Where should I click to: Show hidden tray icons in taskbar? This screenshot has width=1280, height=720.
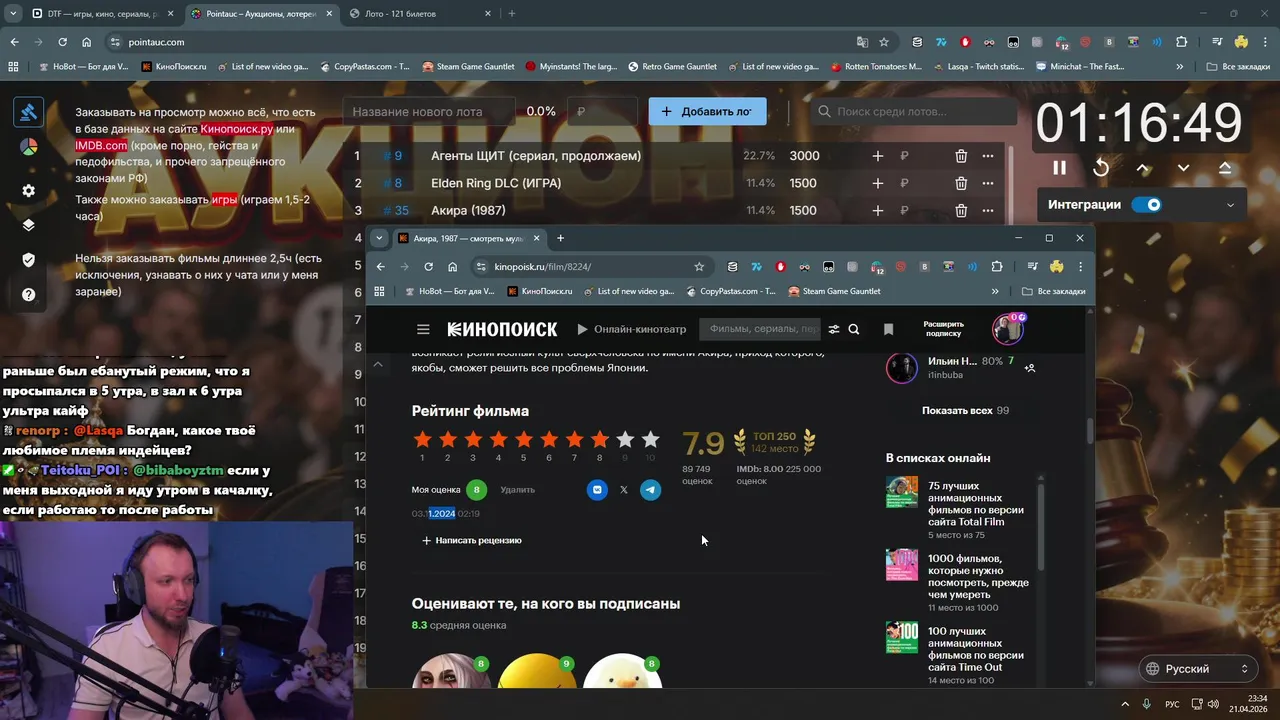1125,704
